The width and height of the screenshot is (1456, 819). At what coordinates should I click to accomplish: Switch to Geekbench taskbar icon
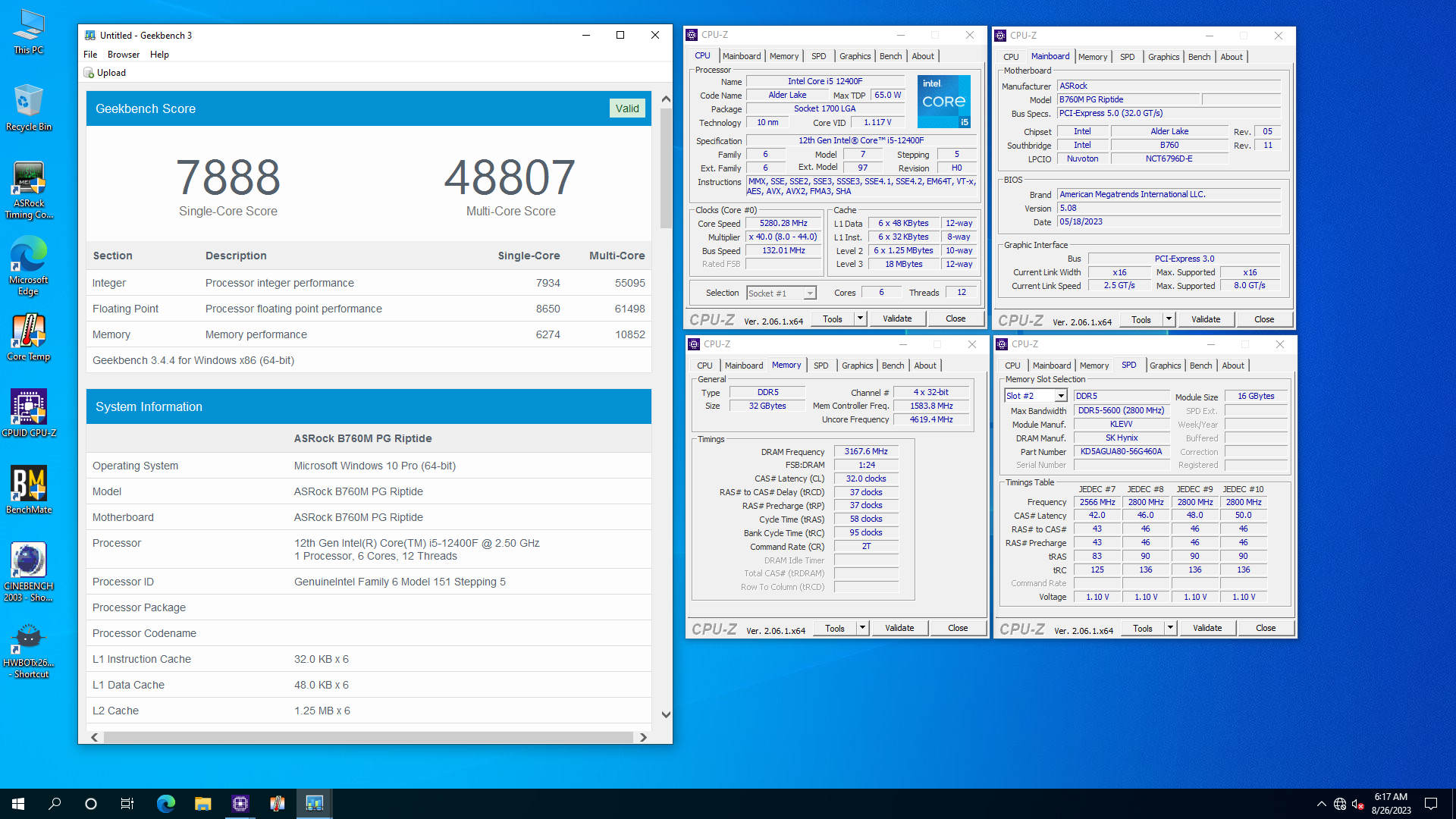tap(315, 804)
